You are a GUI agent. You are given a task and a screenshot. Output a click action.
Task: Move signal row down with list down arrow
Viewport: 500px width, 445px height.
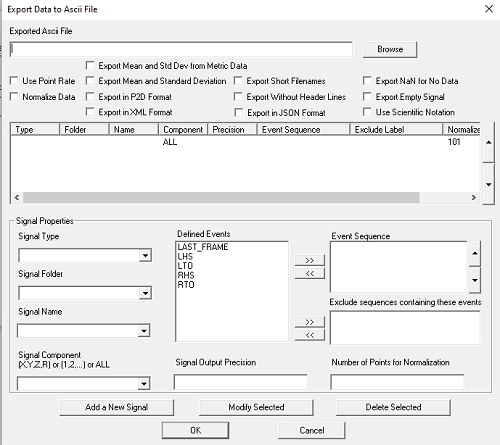pyautogui.click(x=489, y=184)
